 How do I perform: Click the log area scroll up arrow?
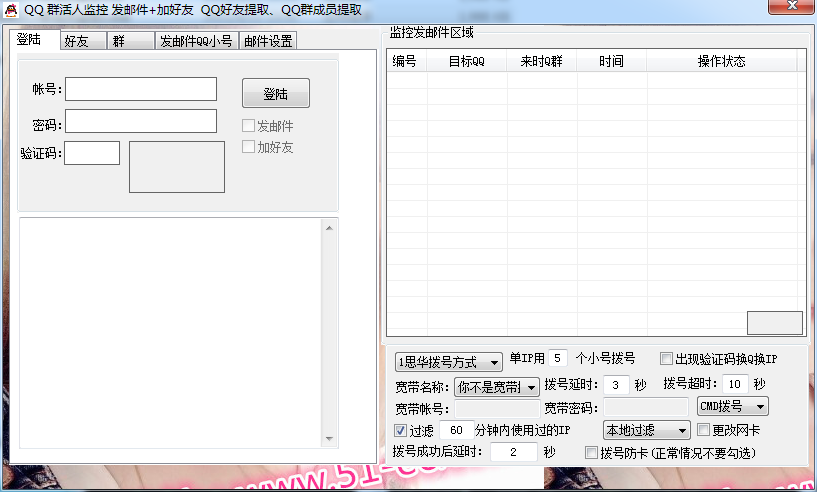[x=329, y=228]
